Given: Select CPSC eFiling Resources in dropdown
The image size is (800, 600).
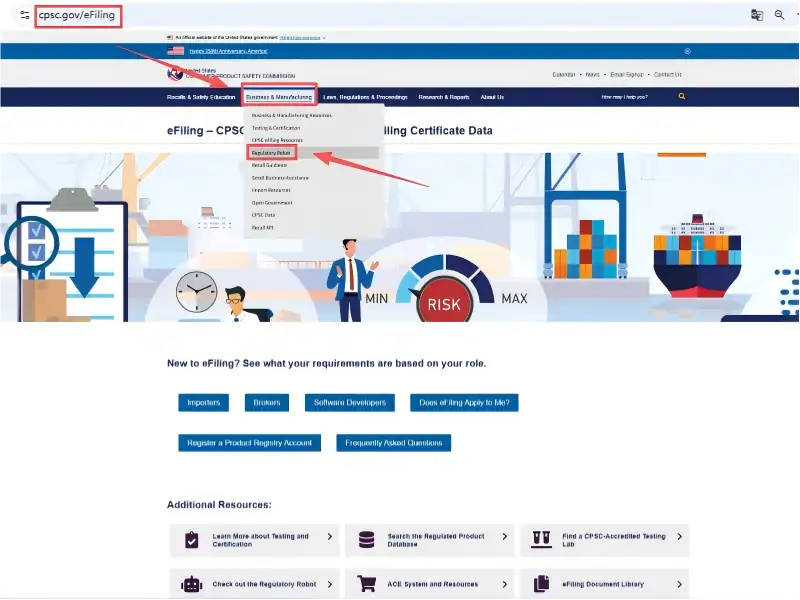Looking at the screenshot, I should 277,140.
